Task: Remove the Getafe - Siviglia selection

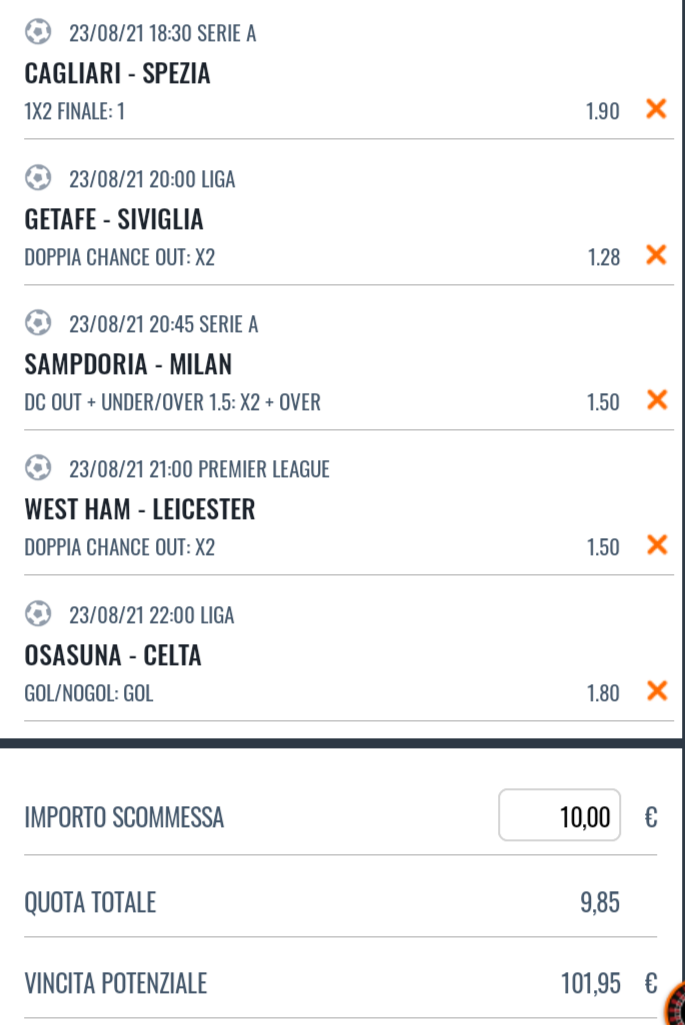Action: [x=656, y=255]
